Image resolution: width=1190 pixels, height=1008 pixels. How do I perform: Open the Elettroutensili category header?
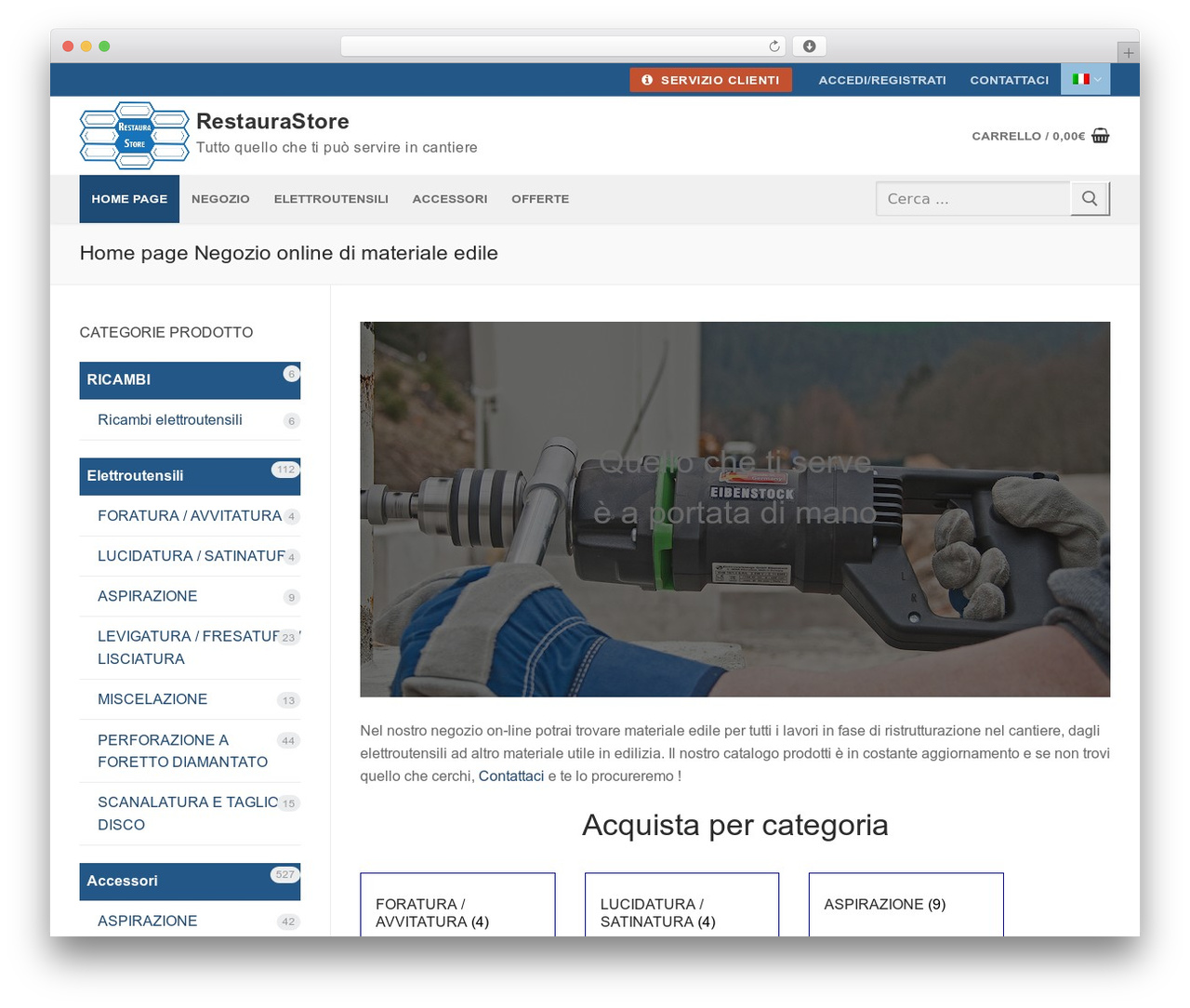(190, 476)
